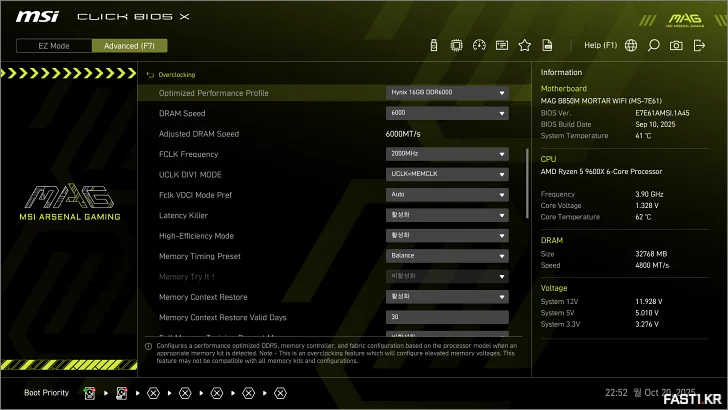The height and width of the screenshot is (410, 728).
Task: Open Optimized Performance Profile dropdown
Action: click(447, 92)
